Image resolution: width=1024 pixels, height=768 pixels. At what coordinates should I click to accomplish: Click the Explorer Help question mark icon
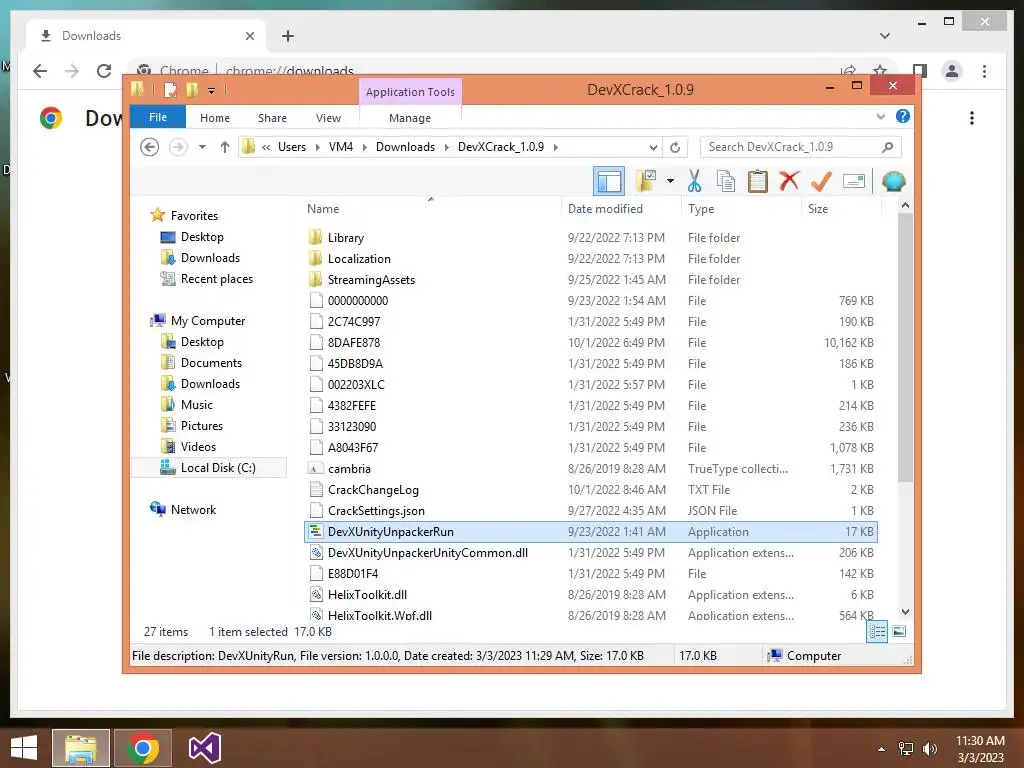903,116
